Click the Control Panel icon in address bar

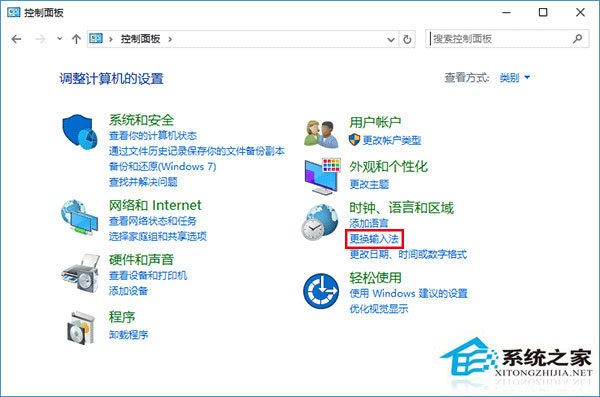click(x=96, y=38)
